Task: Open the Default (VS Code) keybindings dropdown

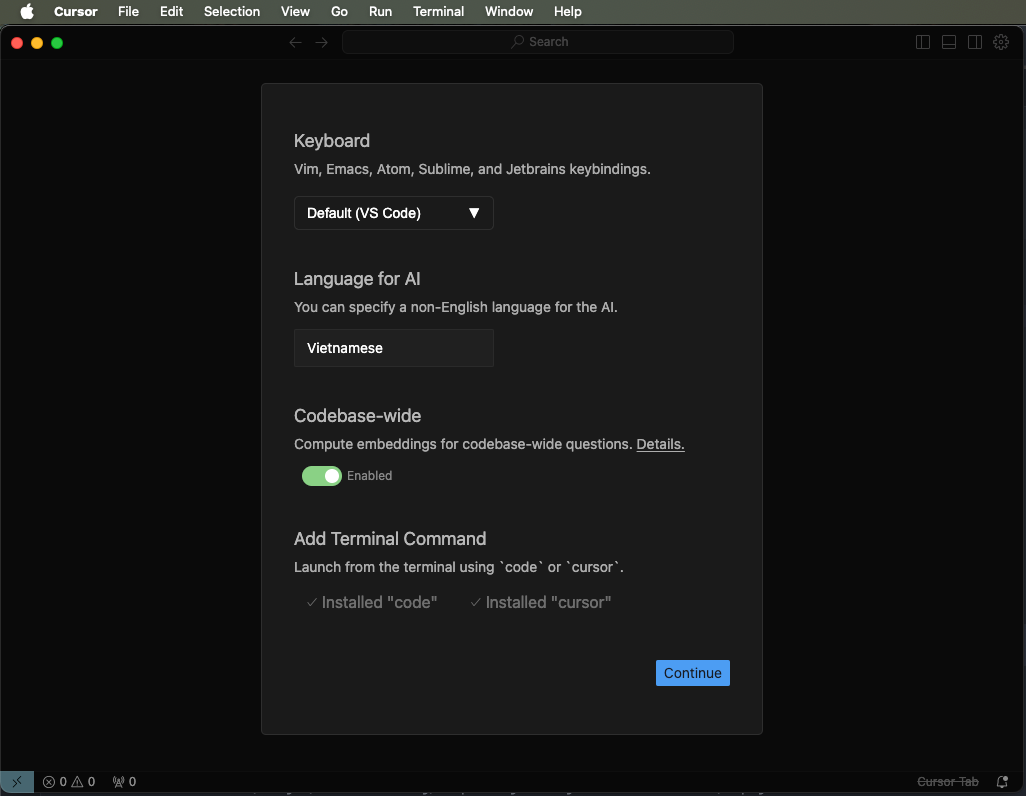Action: [x=393, y=213]
